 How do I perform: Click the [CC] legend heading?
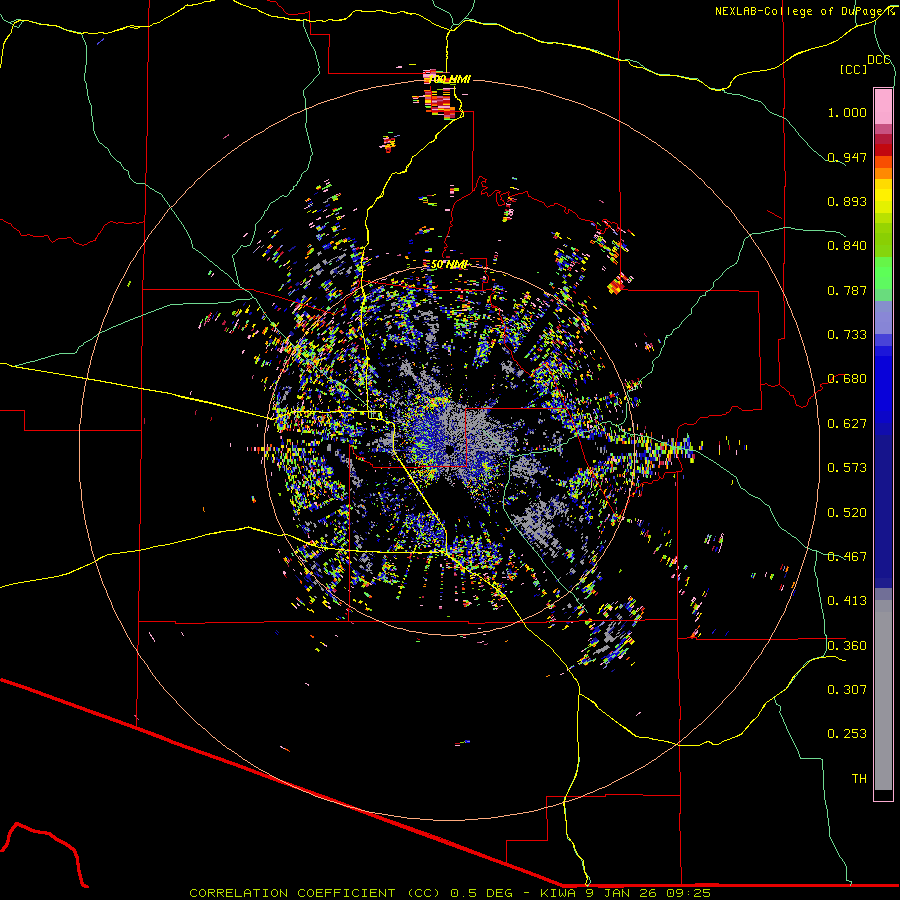coord(854,69)
